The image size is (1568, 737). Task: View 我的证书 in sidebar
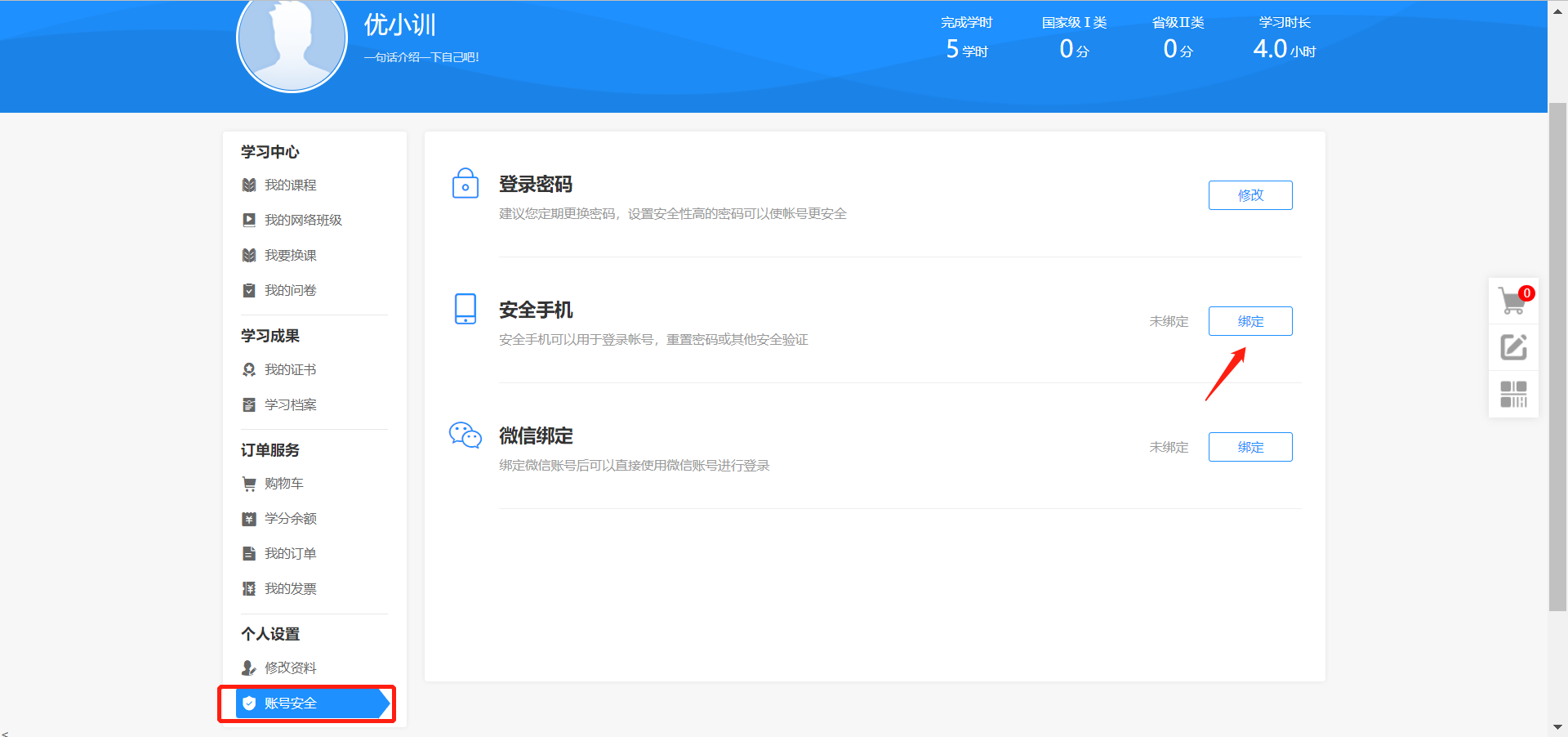click(x=290, y=370)
